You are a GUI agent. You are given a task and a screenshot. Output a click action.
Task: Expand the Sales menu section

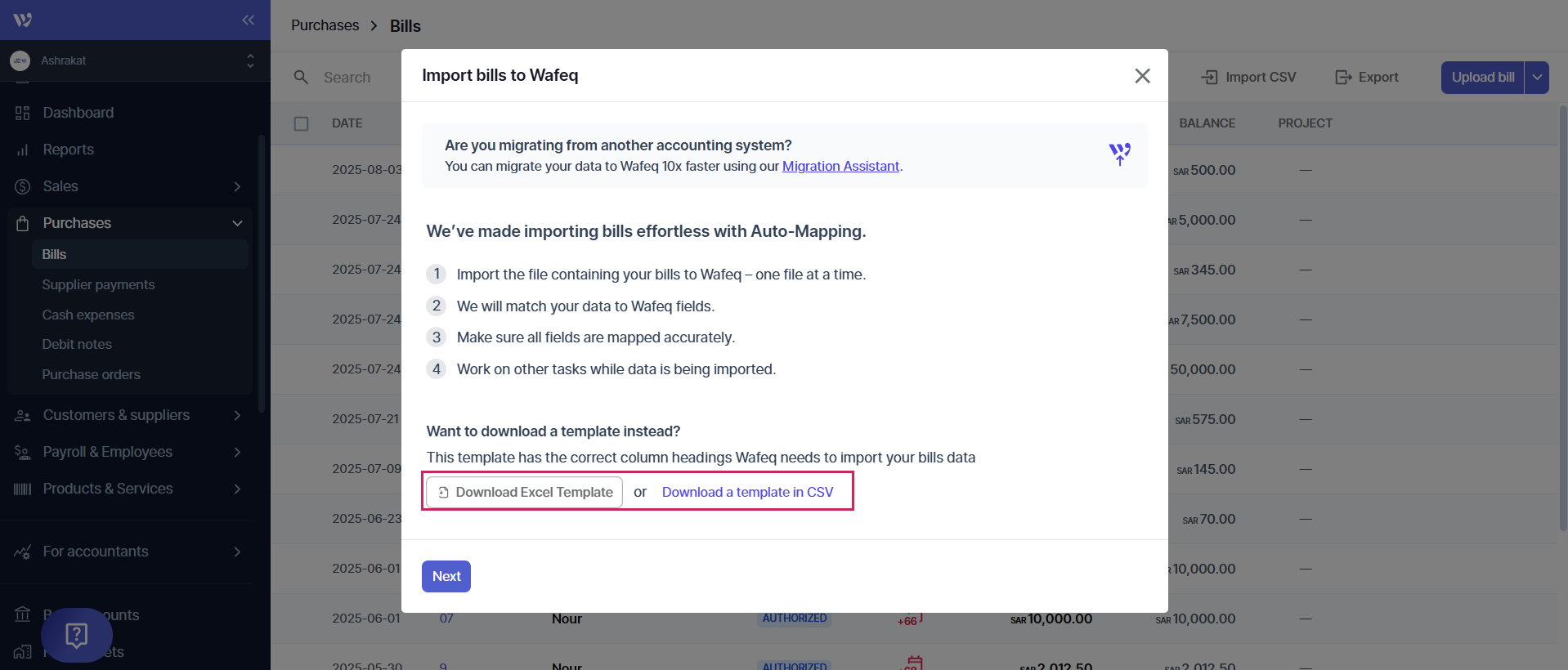[x=237, y=186]
